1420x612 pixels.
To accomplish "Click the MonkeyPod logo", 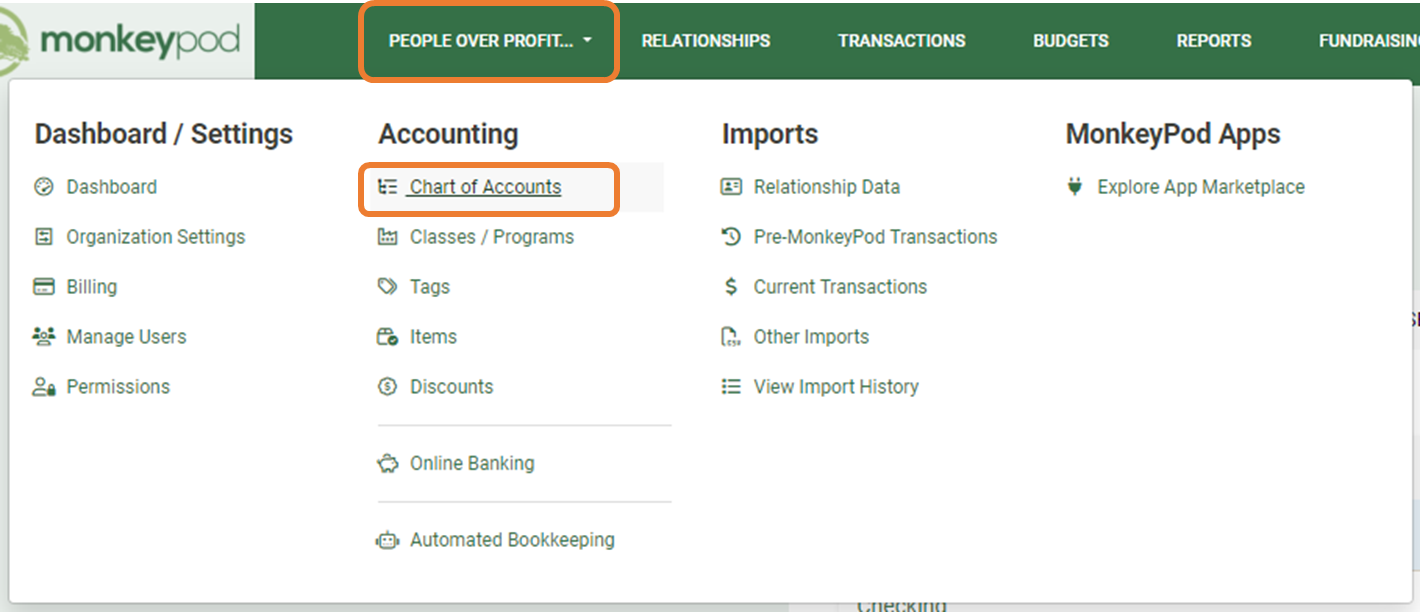I will (120, 41).
